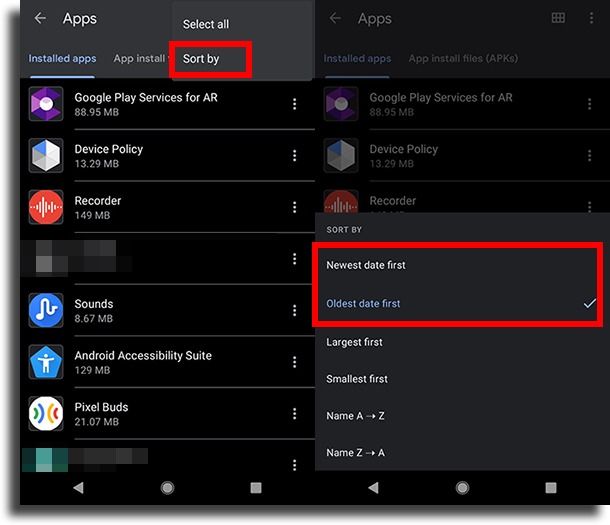
Task: Select the Recorder 149 MB entry in left screen
Action: 168,207
